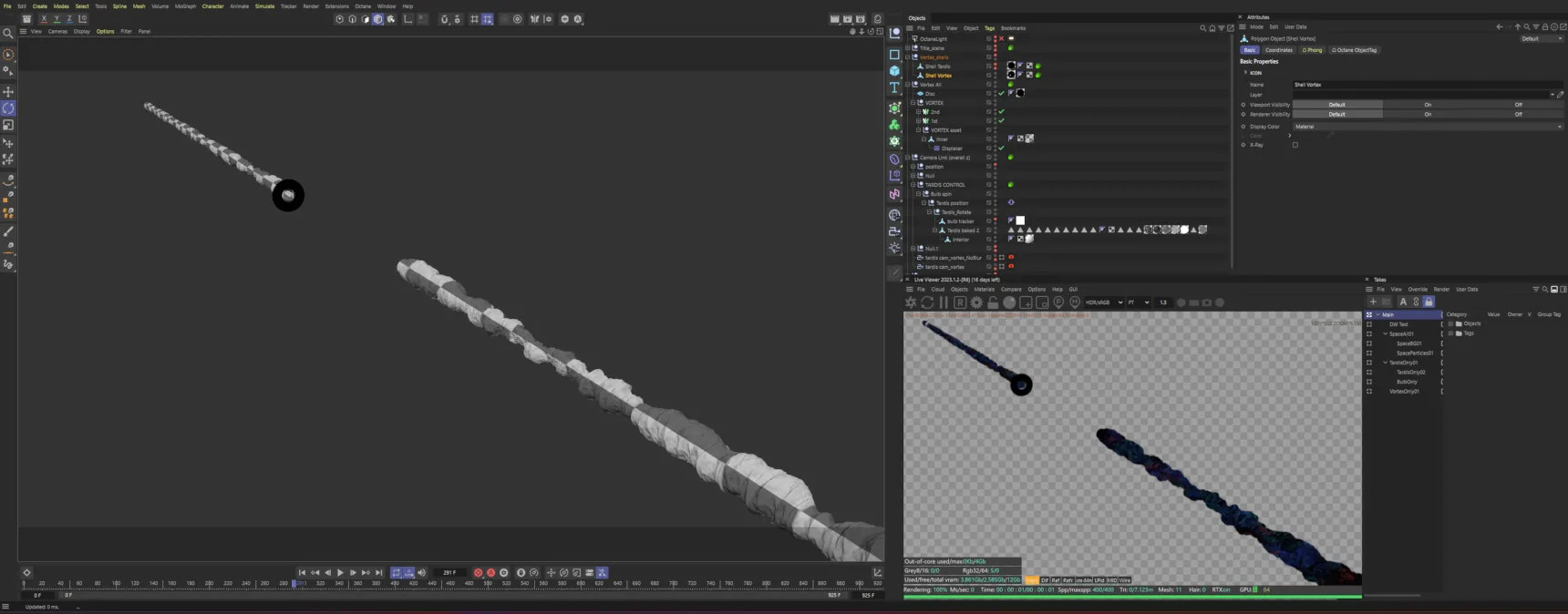Viewport: 1568px width, 614px height.
Task: Select the Scale tool in left toolbar
Action: coord(8,125)
